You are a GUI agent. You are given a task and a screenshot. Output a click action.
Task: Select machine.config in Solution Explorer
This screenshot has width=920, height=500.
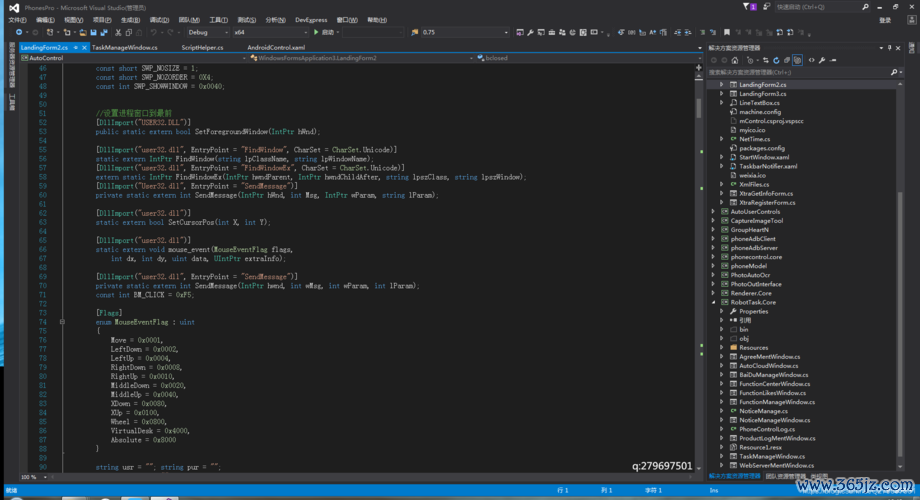point(760,112)
